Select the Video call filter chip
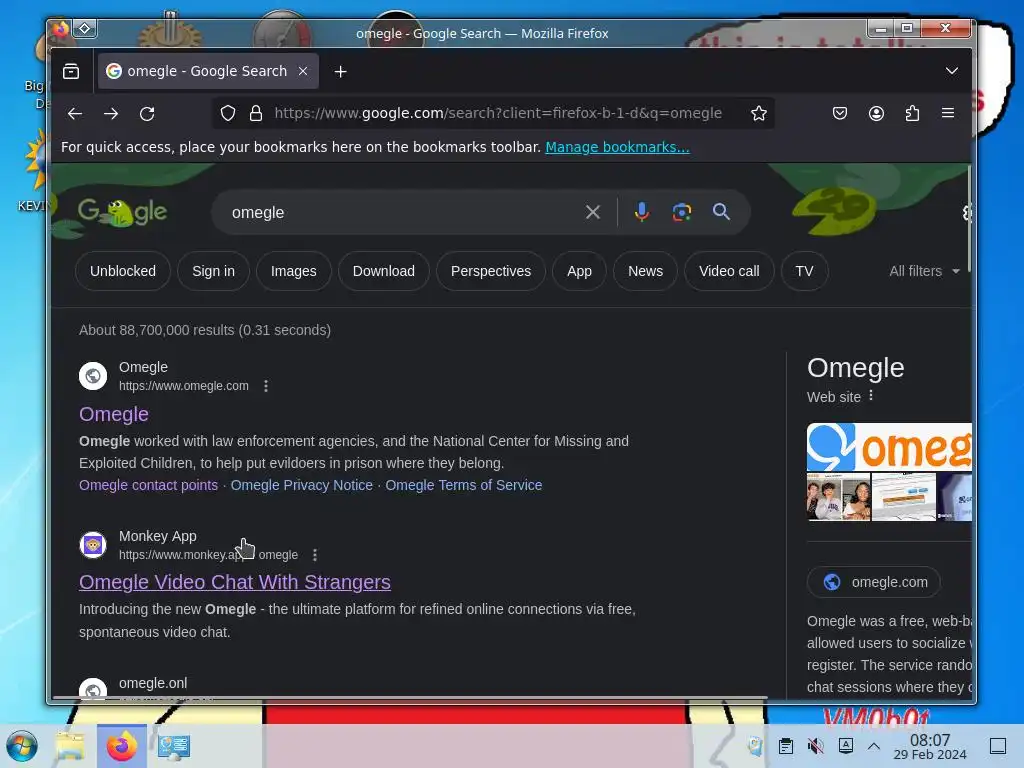 coord(729,271)
